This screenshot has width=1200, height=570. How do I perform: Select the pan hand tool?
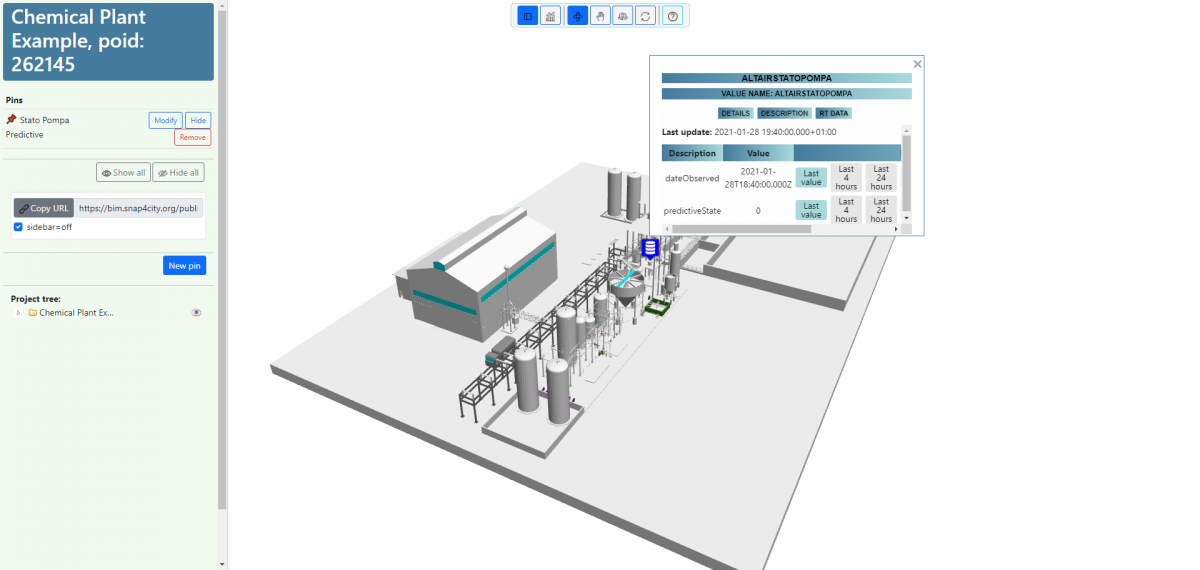point(600,16)
